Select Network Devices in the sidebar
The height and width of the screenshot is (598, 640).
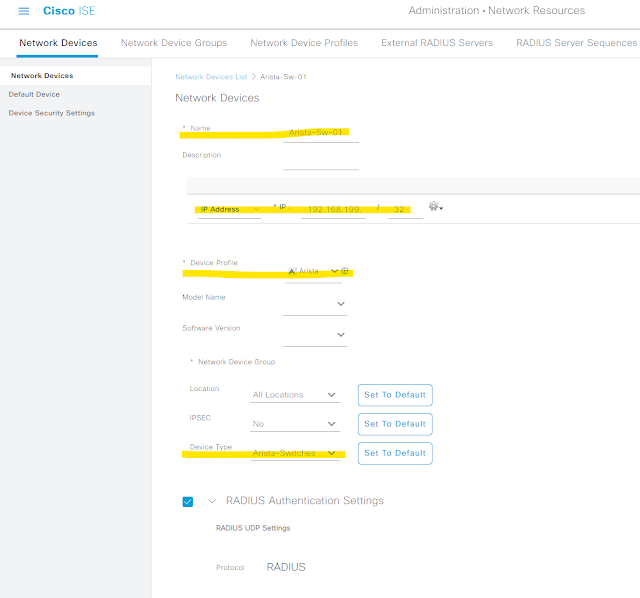(76, 76)
